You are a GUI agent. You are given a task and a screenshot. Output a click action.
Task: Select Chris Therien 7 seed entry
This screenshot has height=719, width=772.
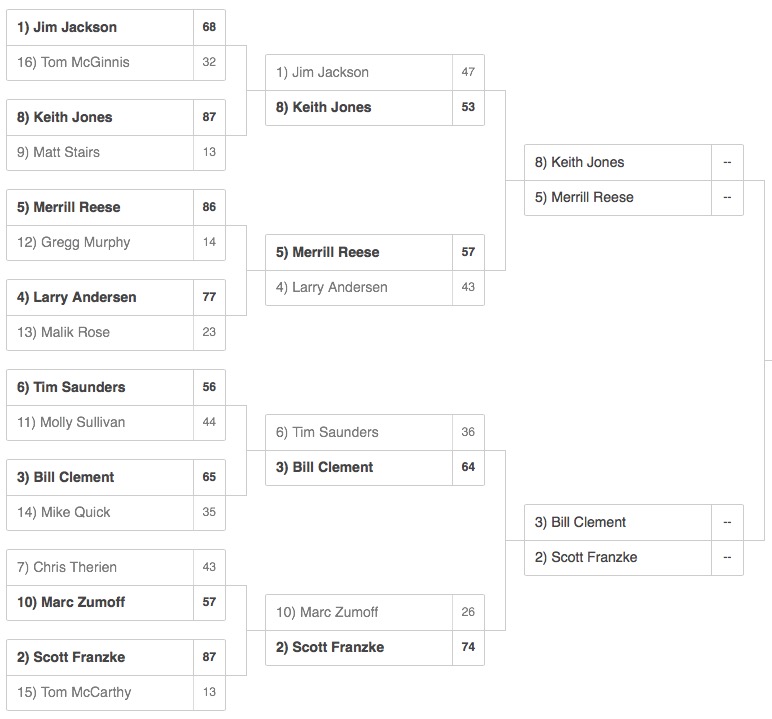click(116, 567)
